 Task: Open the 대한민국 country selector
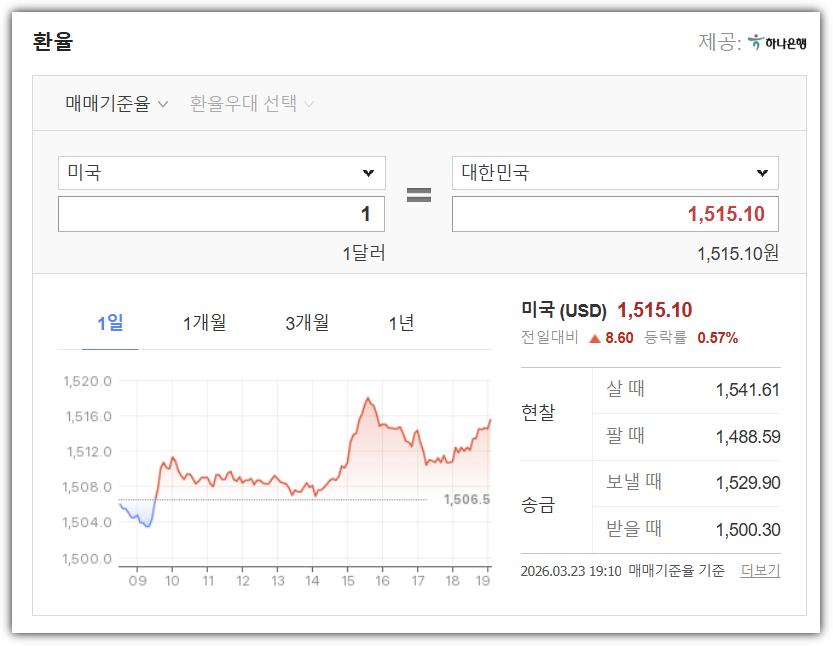614,172
